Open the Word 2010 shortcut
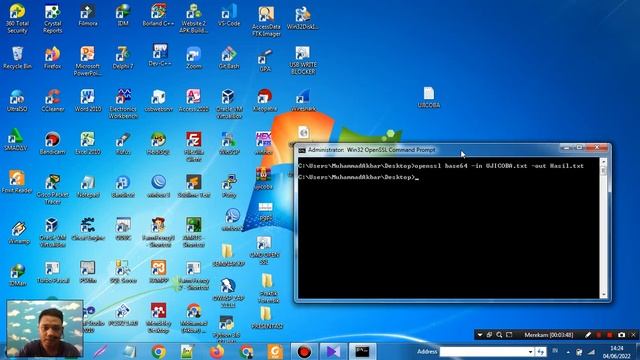The height and width of the screenshot is (360, 640). coord(88,100)
